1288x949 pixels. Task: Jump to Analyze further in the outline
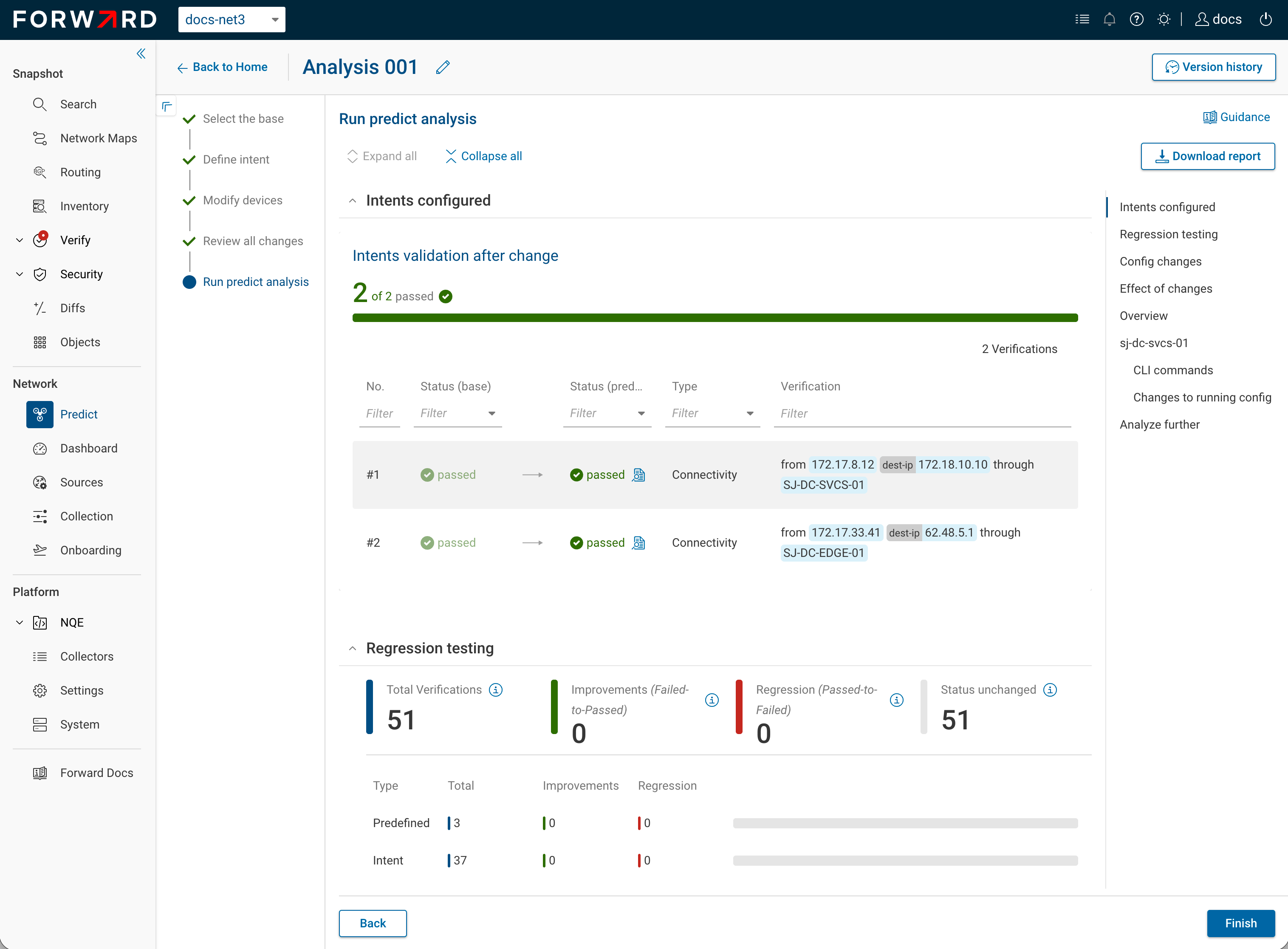point(1159,424)
